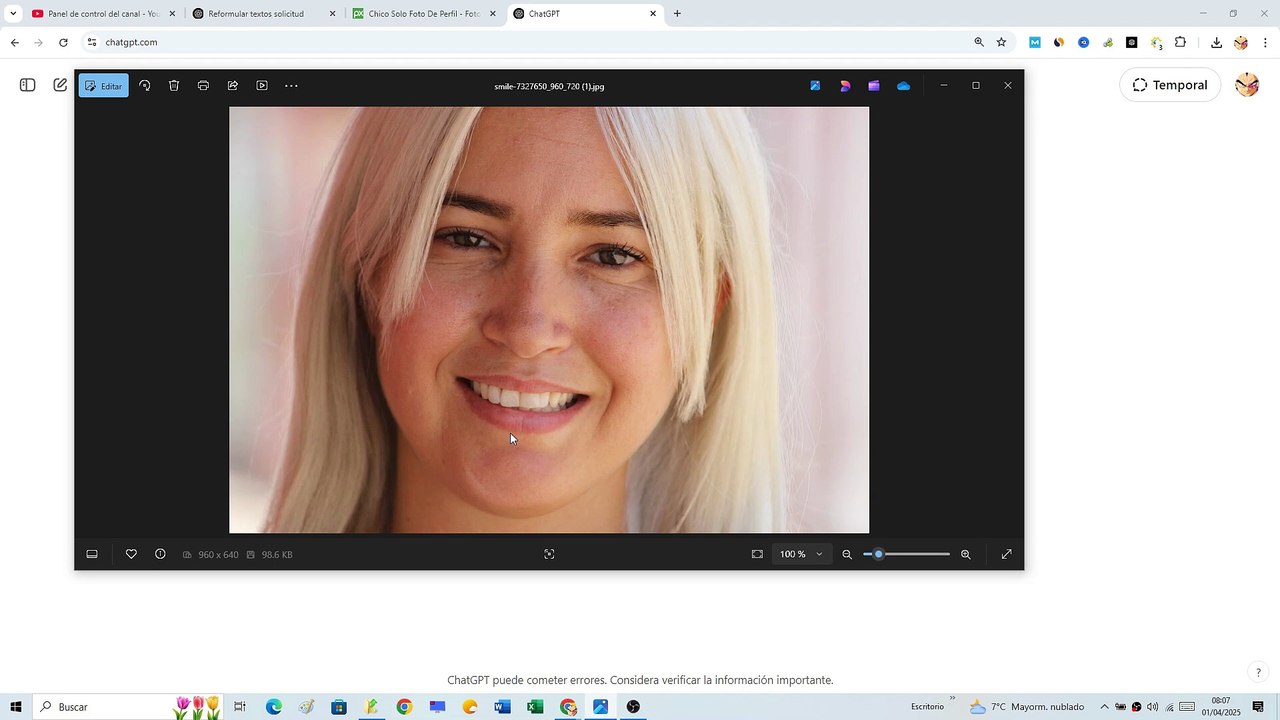Click the Temporal chat button
Image resolution: width=1280 pixels, height=720 pixels.
point(1170,85)
